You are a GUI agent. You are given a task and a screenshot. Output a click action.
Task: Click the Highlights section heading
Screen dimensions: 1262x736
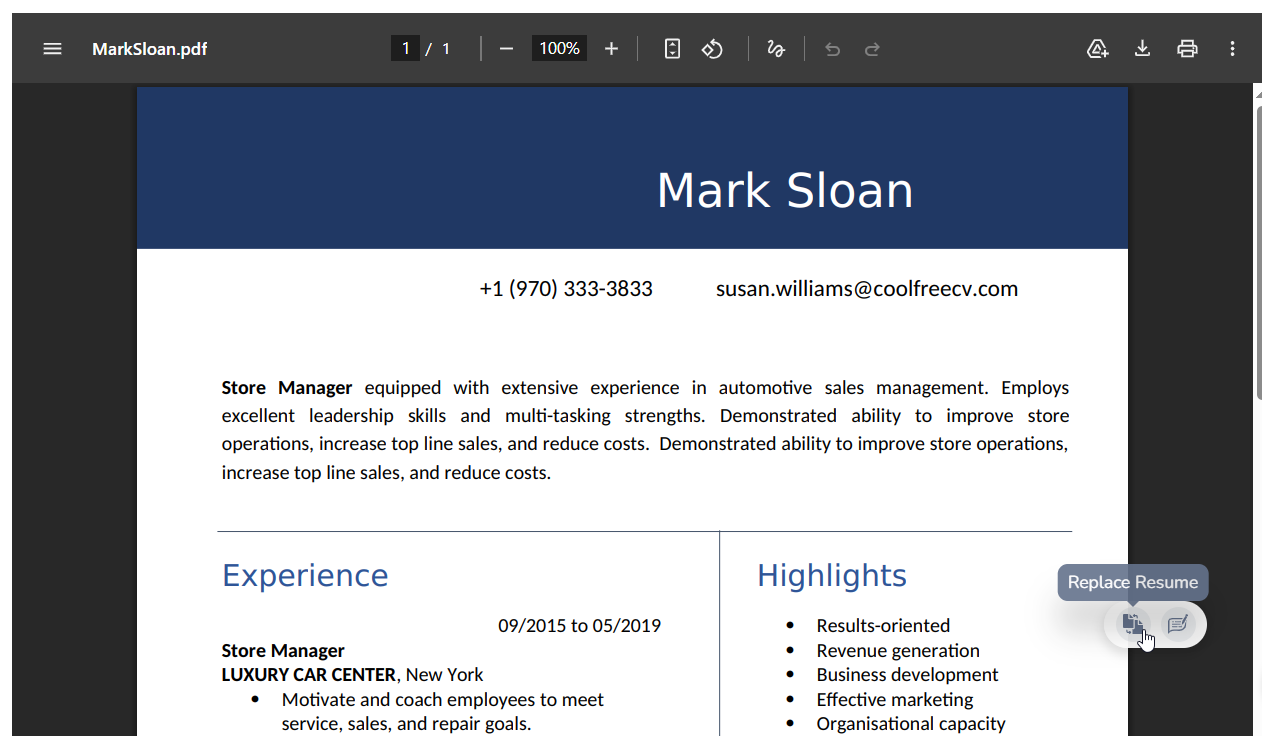point(831,576)
